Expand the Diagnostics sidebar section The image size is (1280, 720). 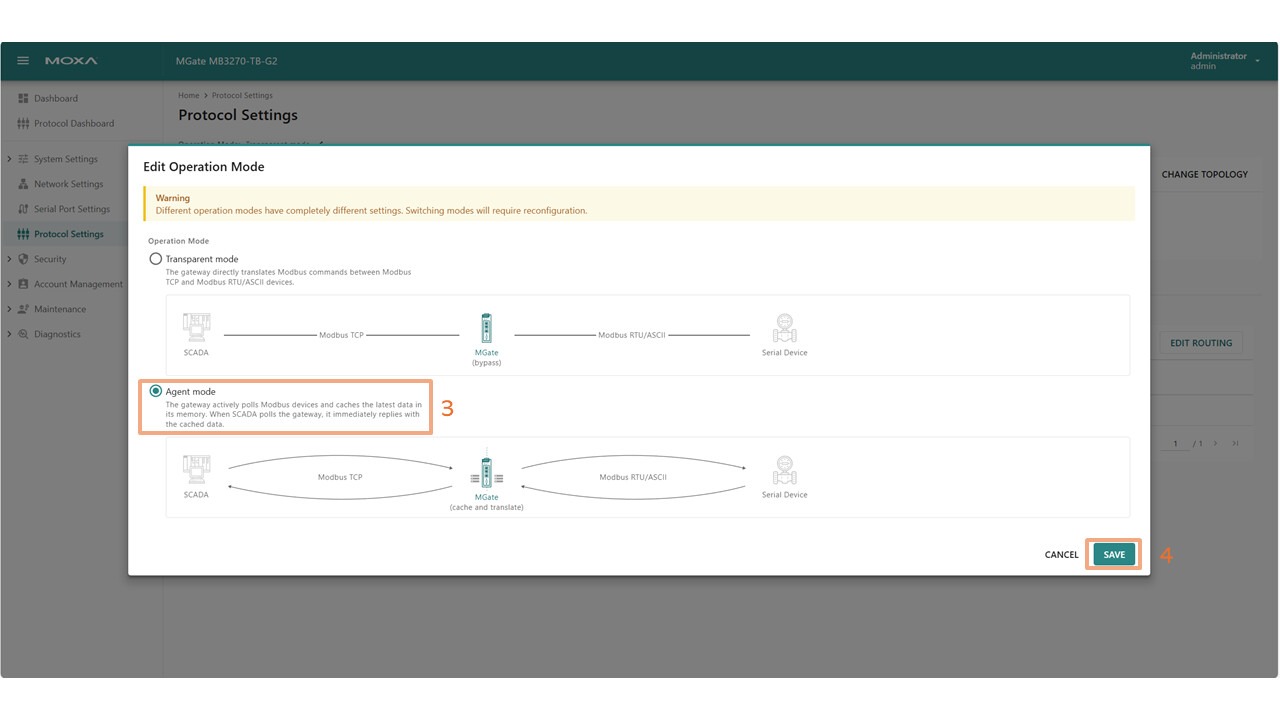pyautogui.click(x=9, y=334)
